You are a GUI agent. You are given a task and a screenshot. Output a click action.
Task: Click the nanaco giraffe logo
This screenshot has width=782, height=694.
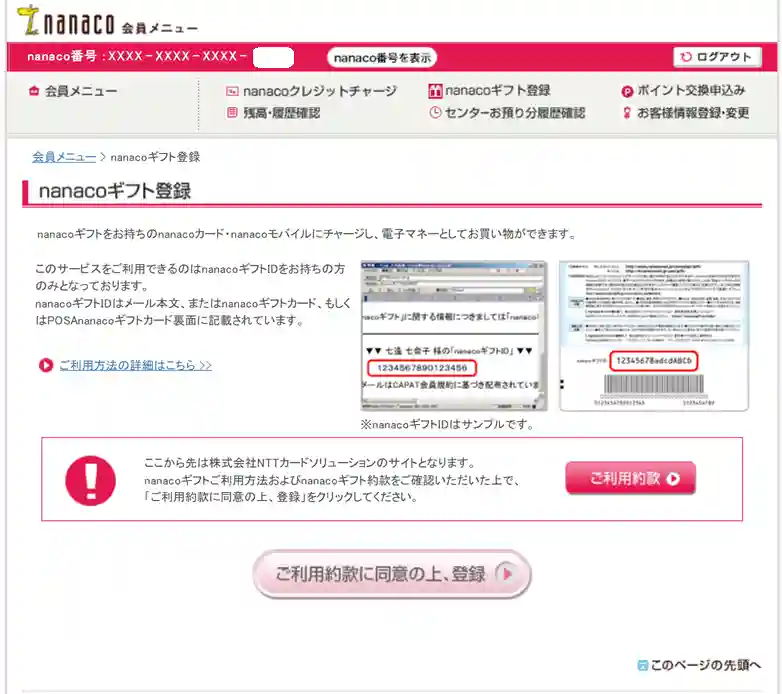click(28, 20)
